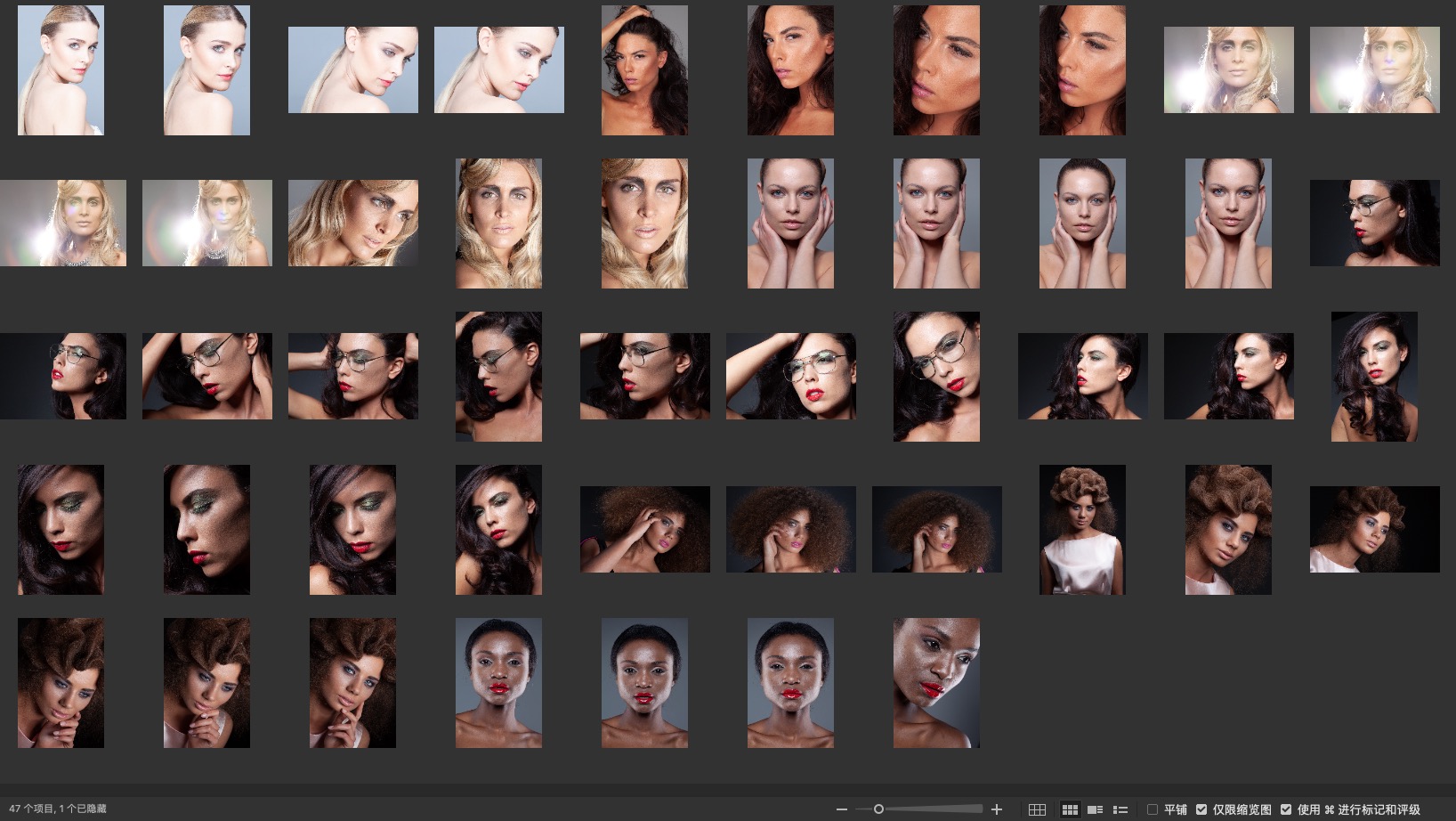Select the afro woman with hand in hair
Image resolution: width=1456 pixels, height=821 pixels.
point(644,529)
